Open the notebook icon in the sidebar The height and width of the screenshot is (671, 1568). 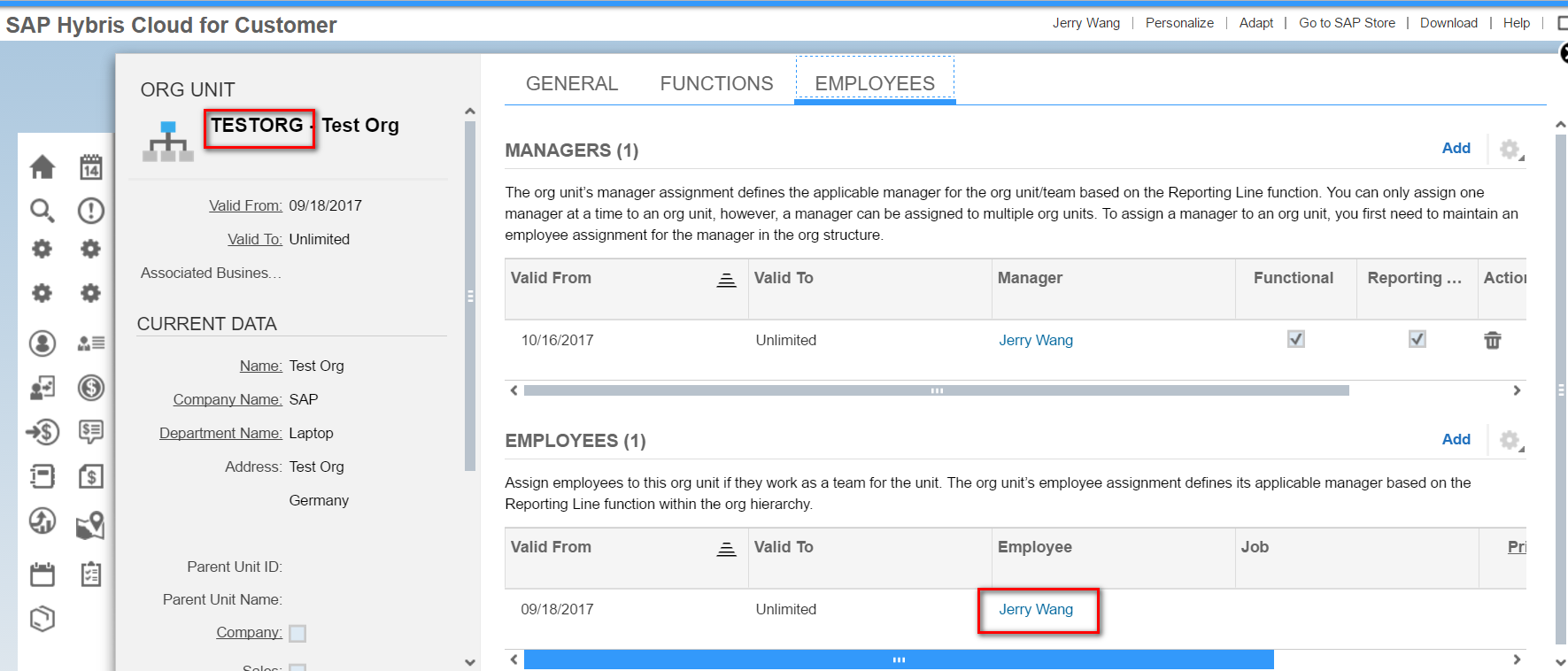pos(42,476)
